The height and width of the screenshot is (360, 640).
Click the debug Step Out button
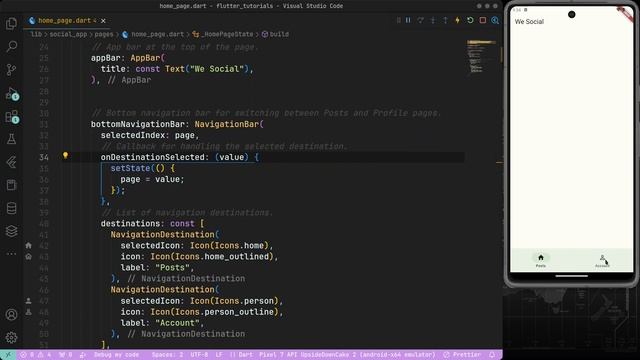click(x=445, y=20)
